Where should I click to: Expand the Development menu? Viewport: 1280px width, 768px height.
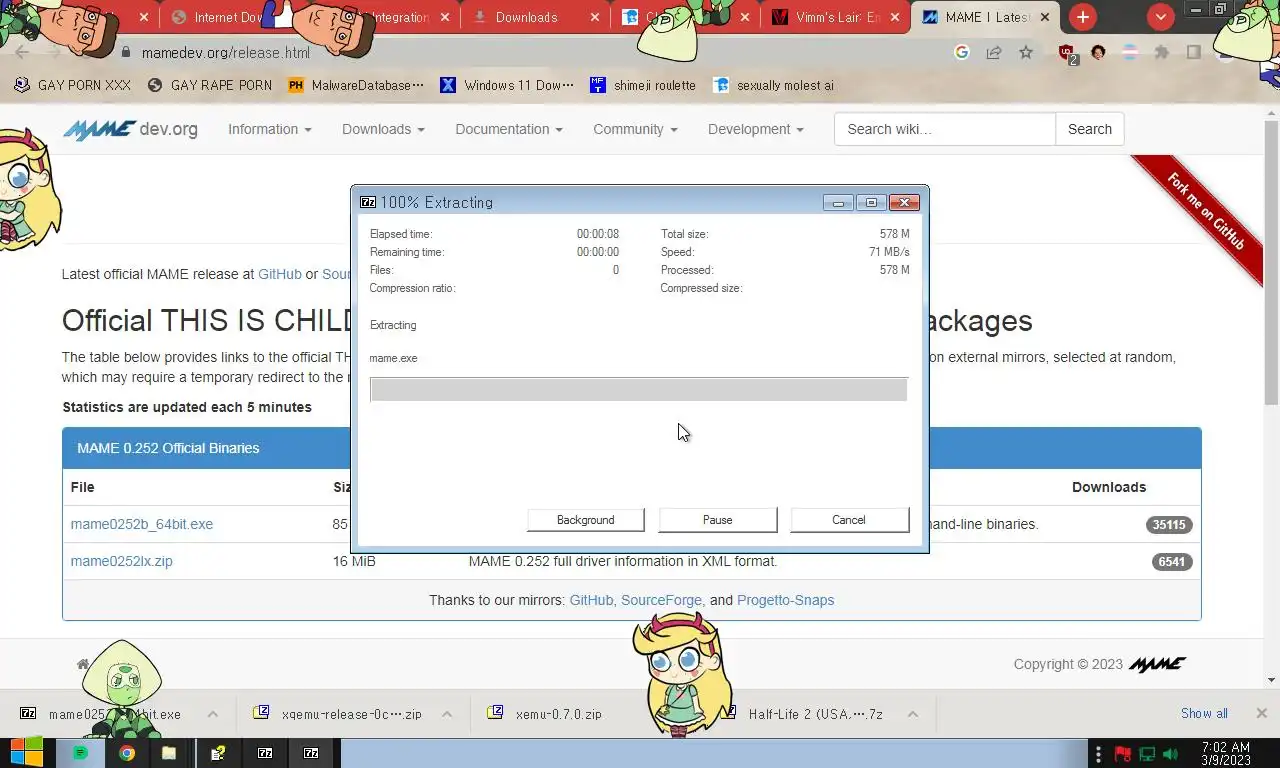pyautogui.click(x=756, y=129)
